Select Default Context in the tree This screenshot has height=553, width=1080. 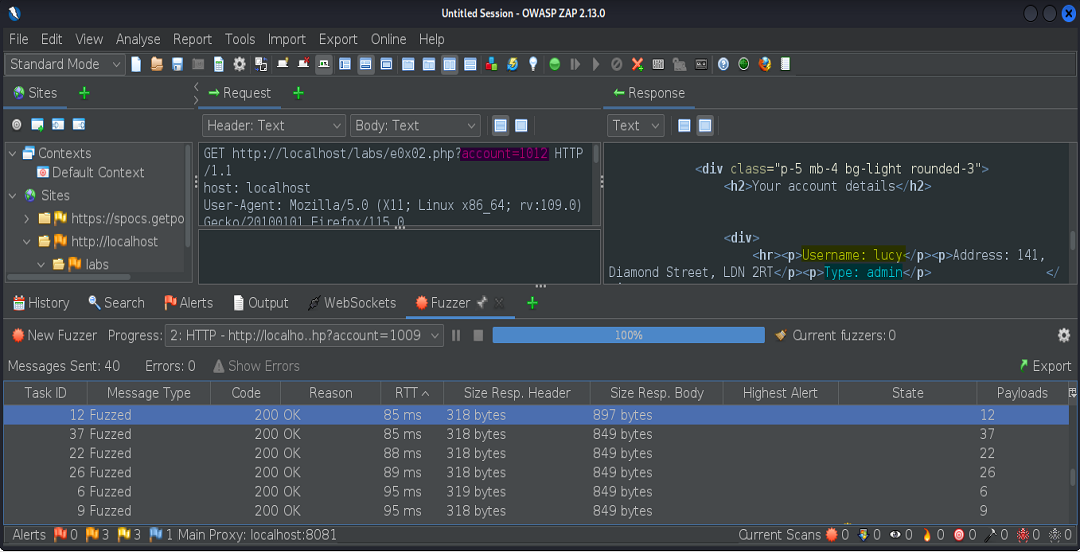click(x=90, y=173)
